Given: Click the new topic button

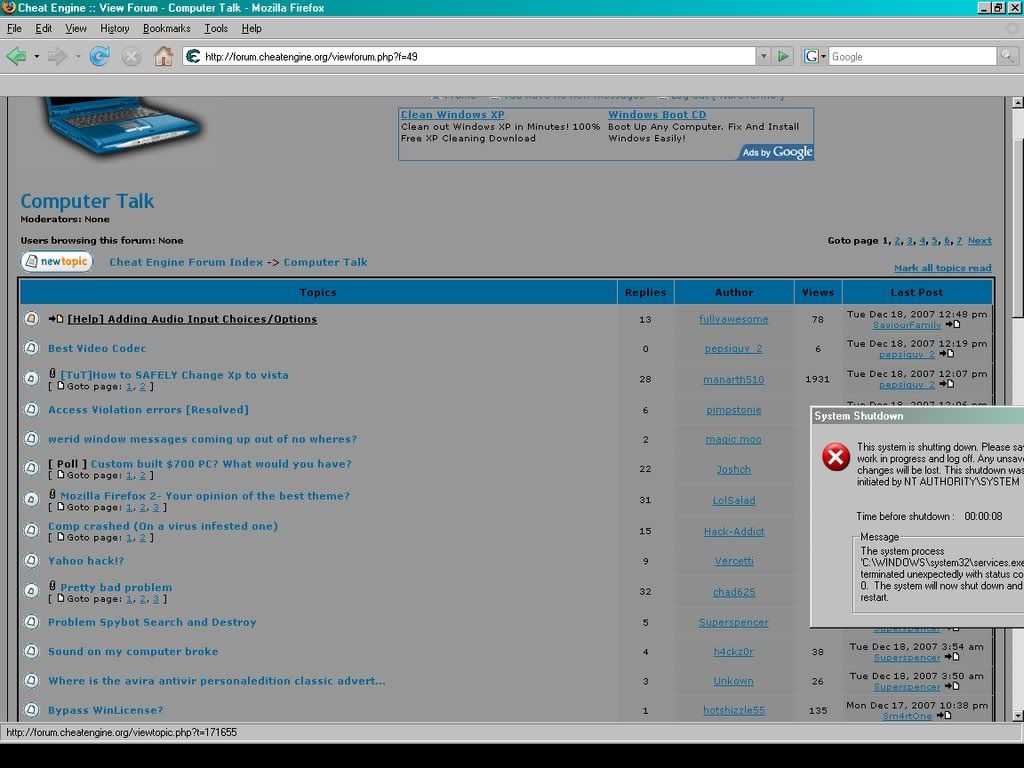Looking at the screenshot, I should (57, 262).
